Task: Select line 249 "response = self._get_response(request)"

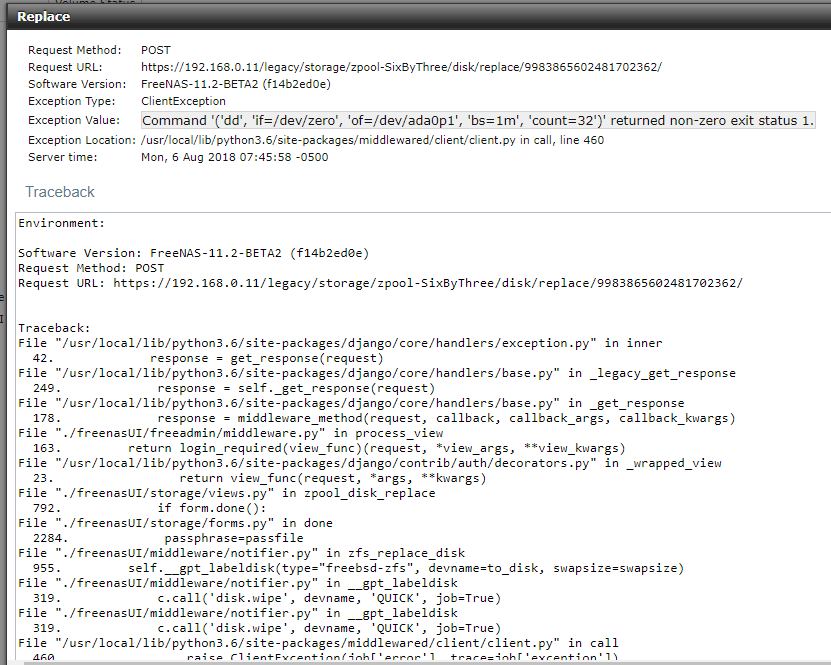Action: click(x=234, y=388)
